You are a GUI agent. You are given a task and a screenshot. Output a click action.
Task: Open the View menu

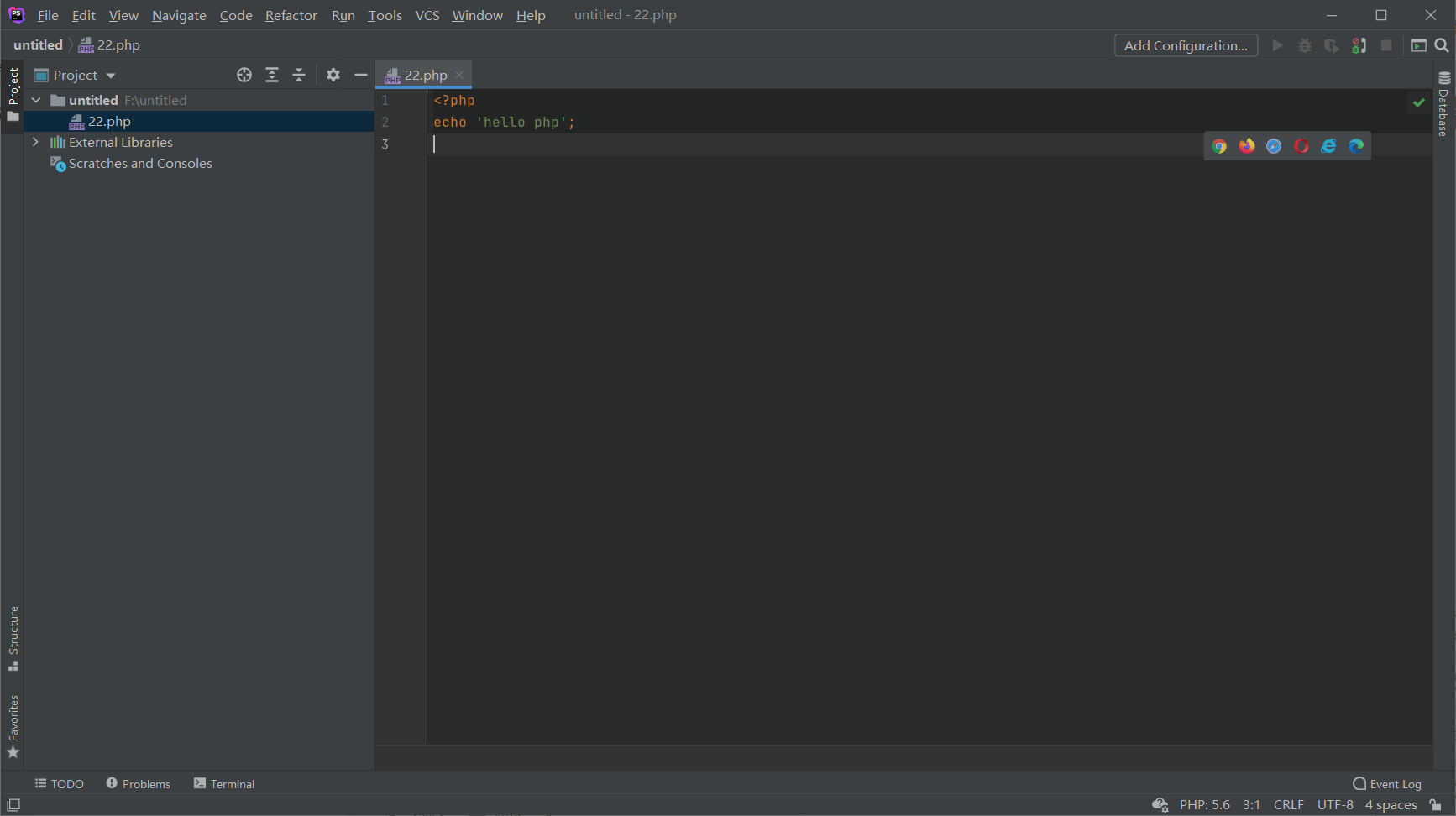[x=123, y=15]
